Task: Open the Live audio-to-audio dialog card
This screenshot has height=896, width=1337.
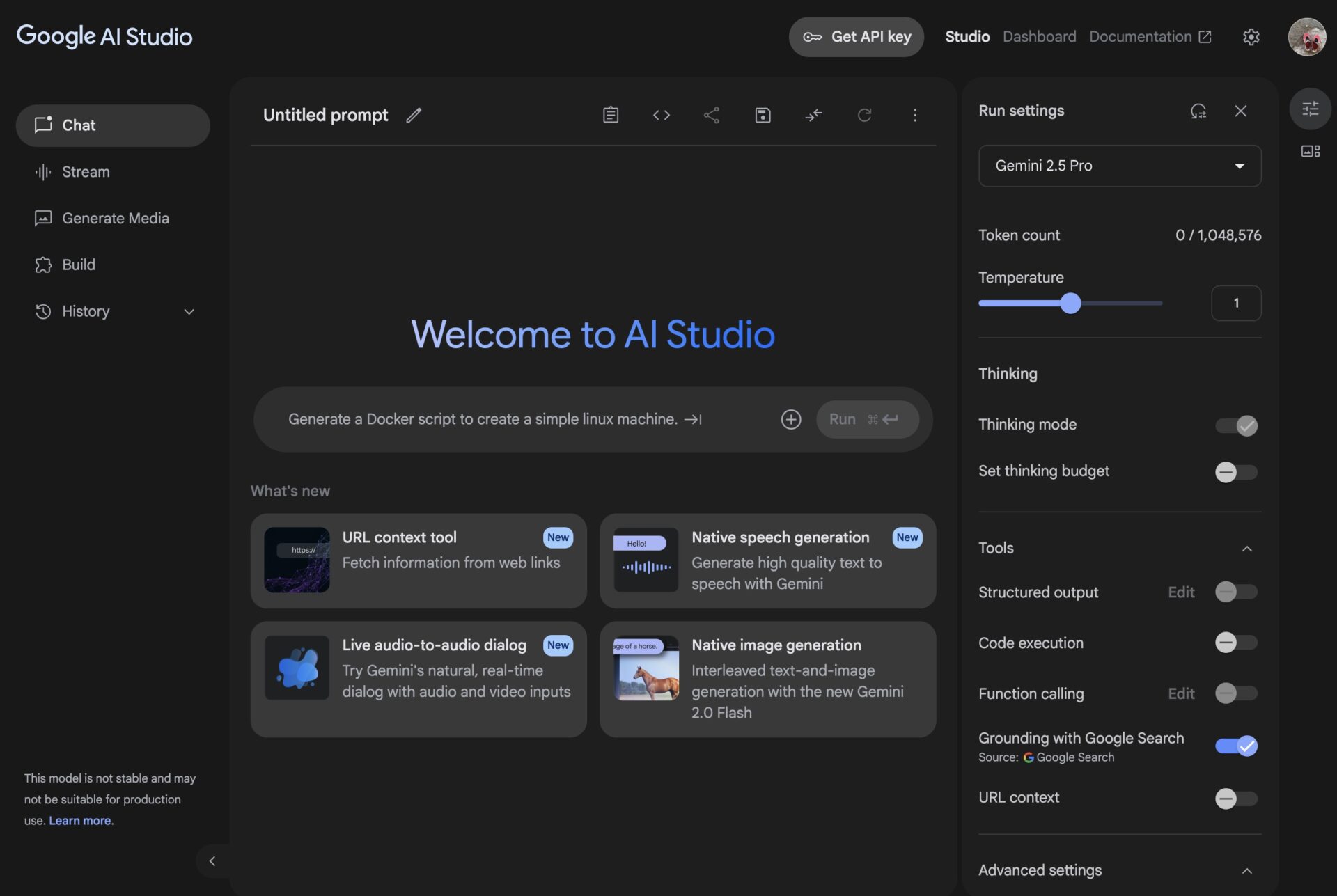Action: click(419, 679)
